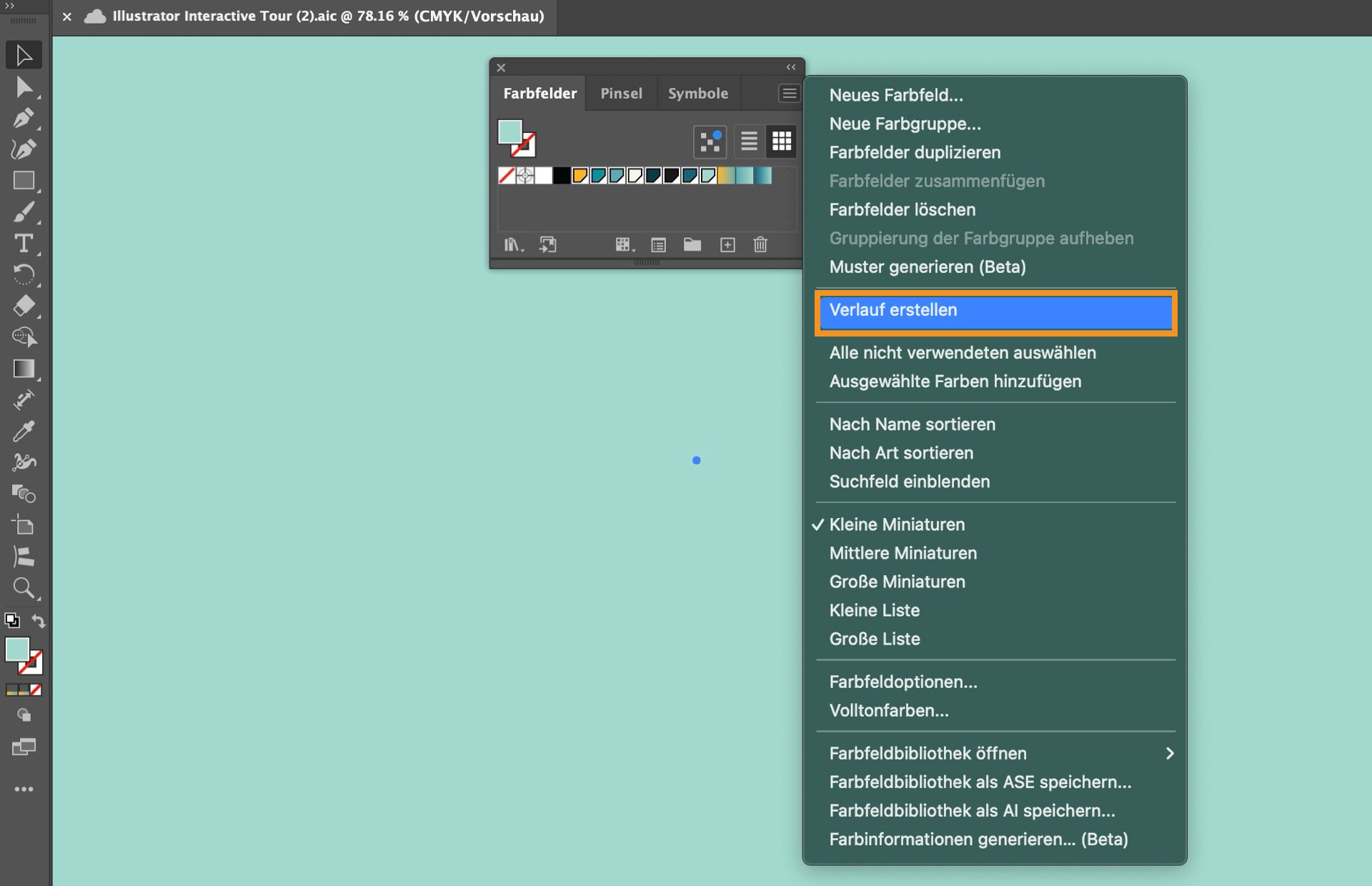Screen dimensions: 1372x886
Task: Open the swatch libraries menu icon
Action: point(512,245)
